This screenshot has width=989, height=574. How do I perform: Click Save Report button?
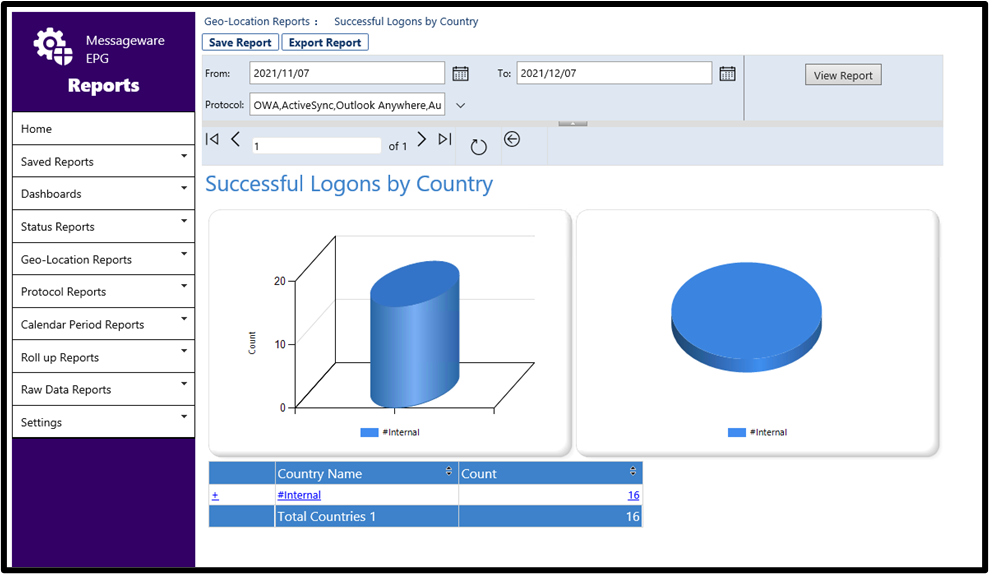(240, 42)
